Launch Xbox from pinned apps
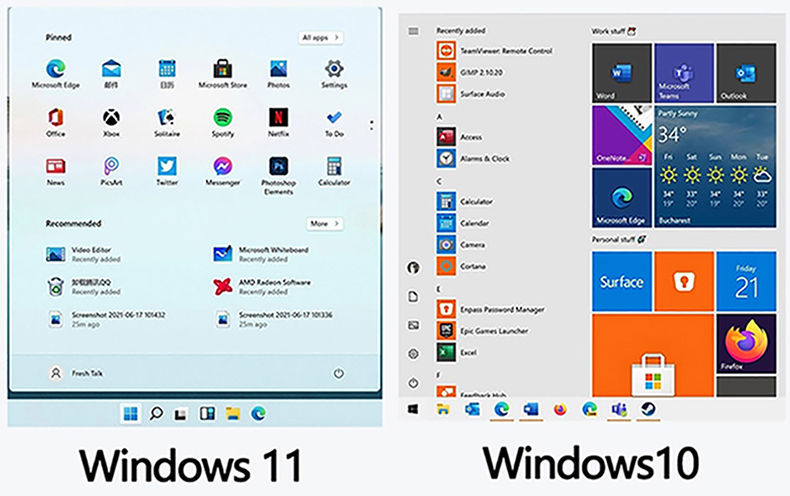This screenshot has height=496, width=790. (111, 122)
